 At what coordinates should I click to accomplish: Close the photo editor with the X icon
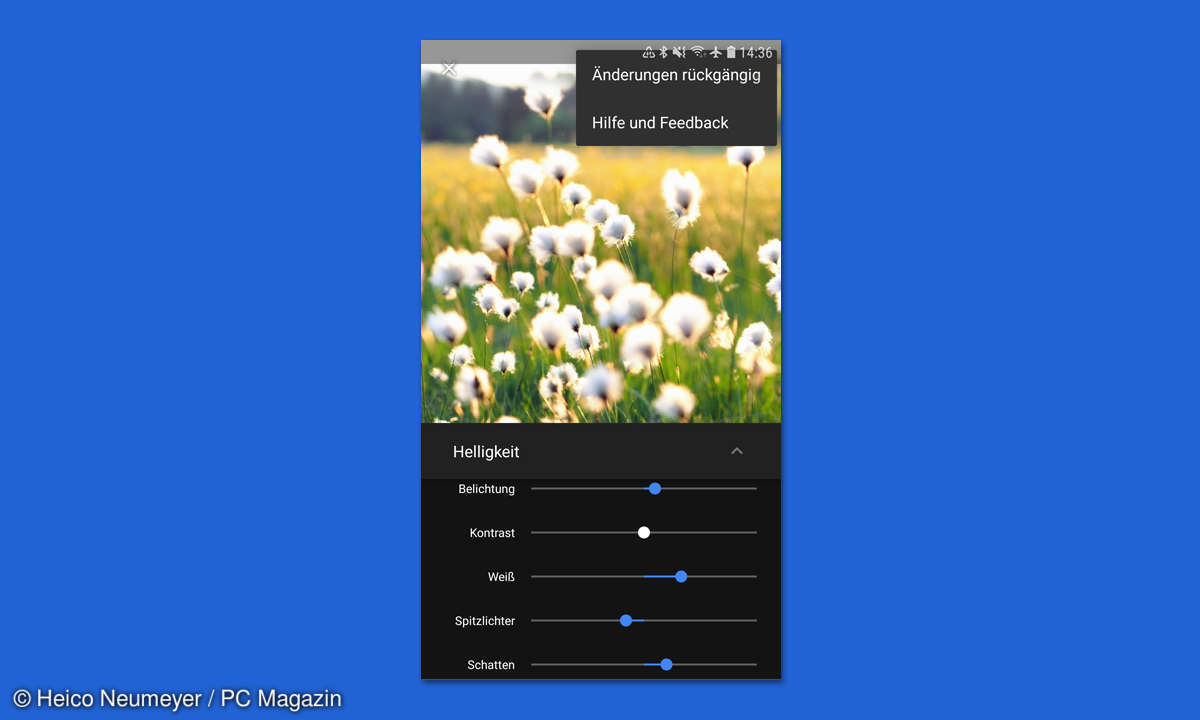449,68
